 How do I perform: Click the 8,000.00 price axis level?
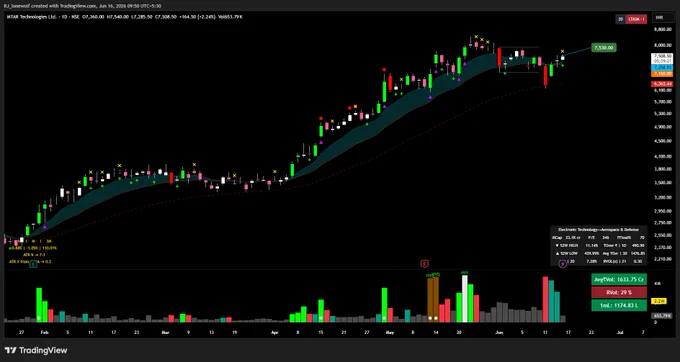coord(663,45)
